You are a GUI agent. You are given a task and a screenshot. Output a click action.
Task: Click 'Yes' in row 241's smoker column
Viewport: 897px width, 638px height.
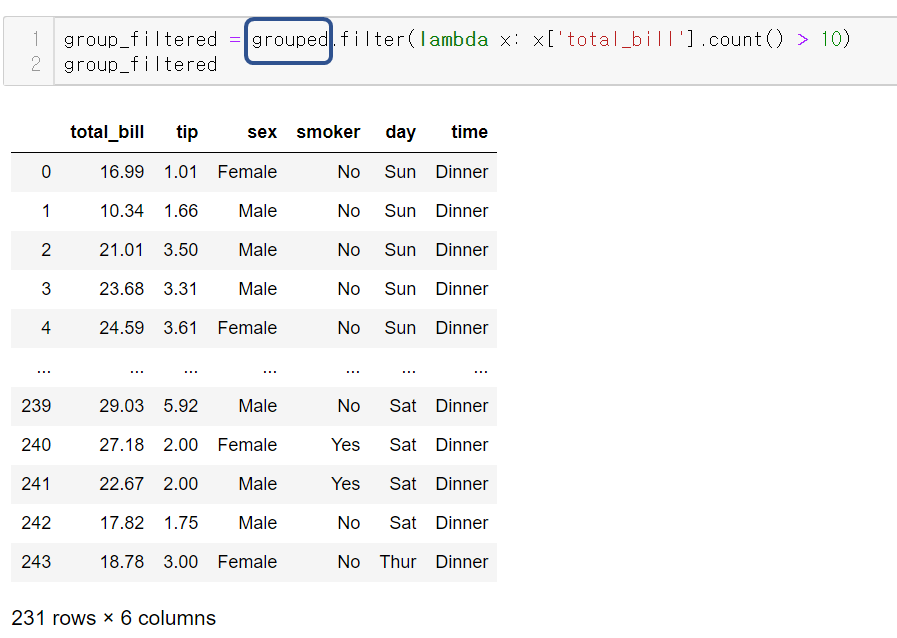point(346,484)
